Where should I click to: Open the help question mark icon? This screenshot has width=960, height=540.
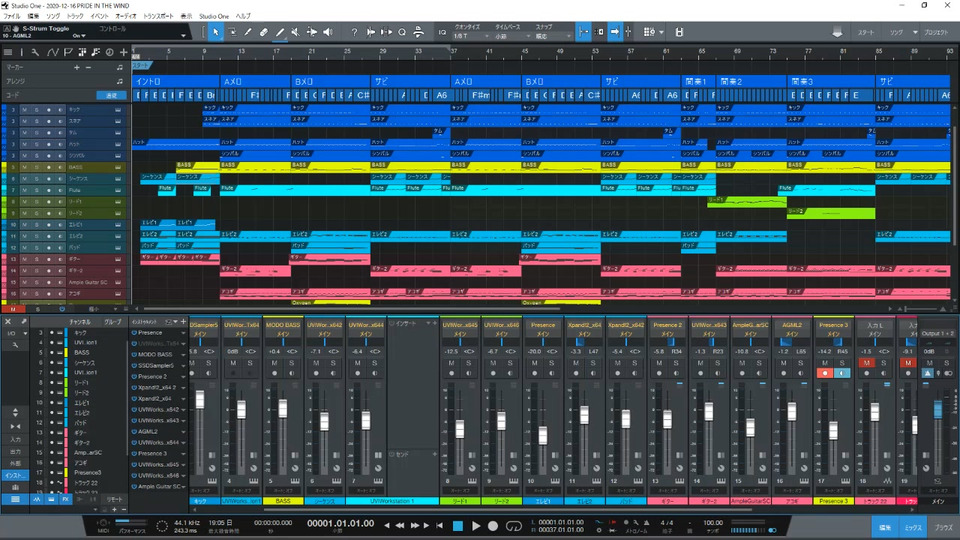tap(353, 32)
